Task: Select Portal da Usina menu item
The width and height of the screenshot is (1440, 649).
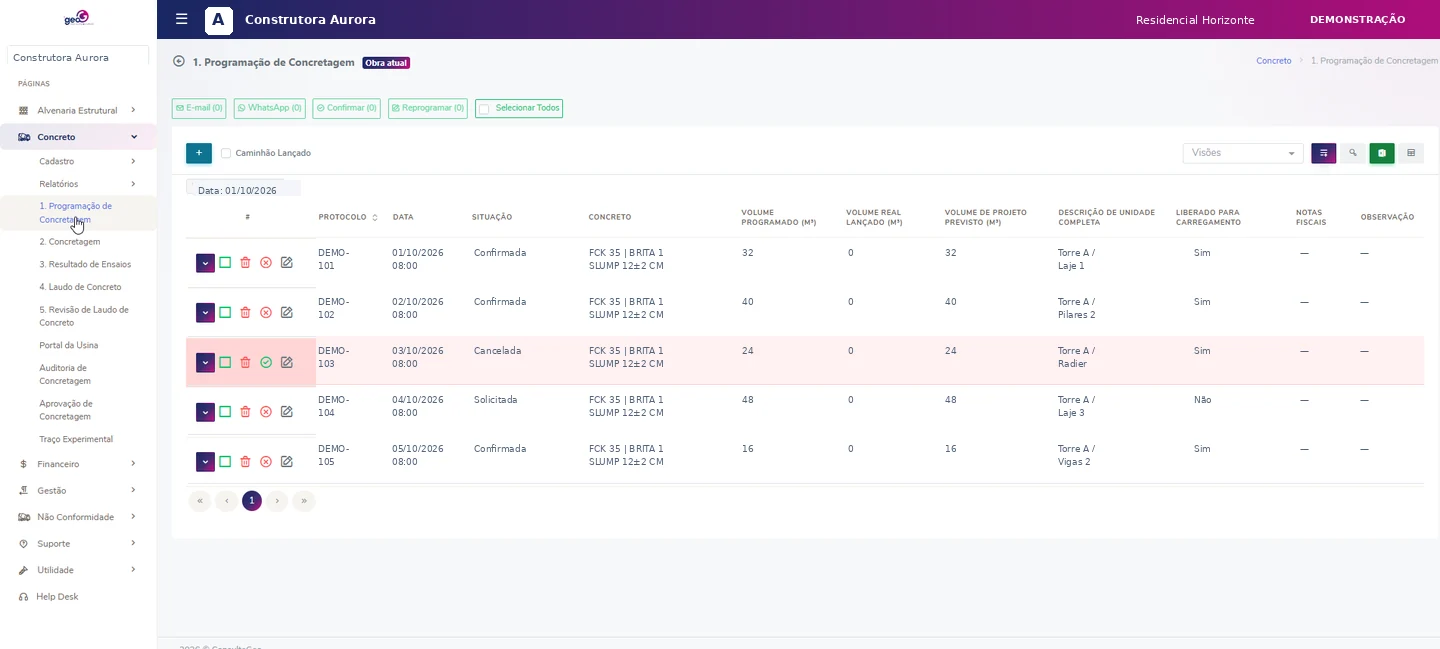Action: [69, 345]
